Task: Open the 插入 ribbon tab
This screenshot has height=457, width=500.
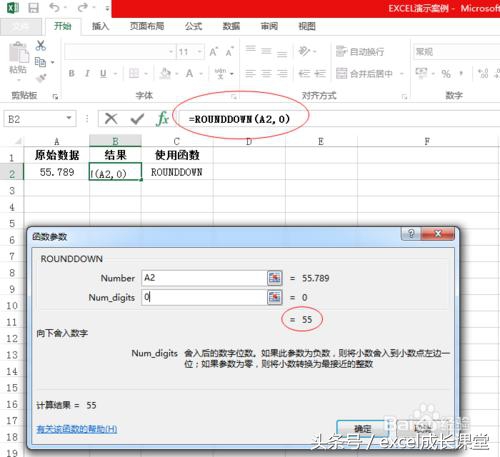Action: (100, 26)
